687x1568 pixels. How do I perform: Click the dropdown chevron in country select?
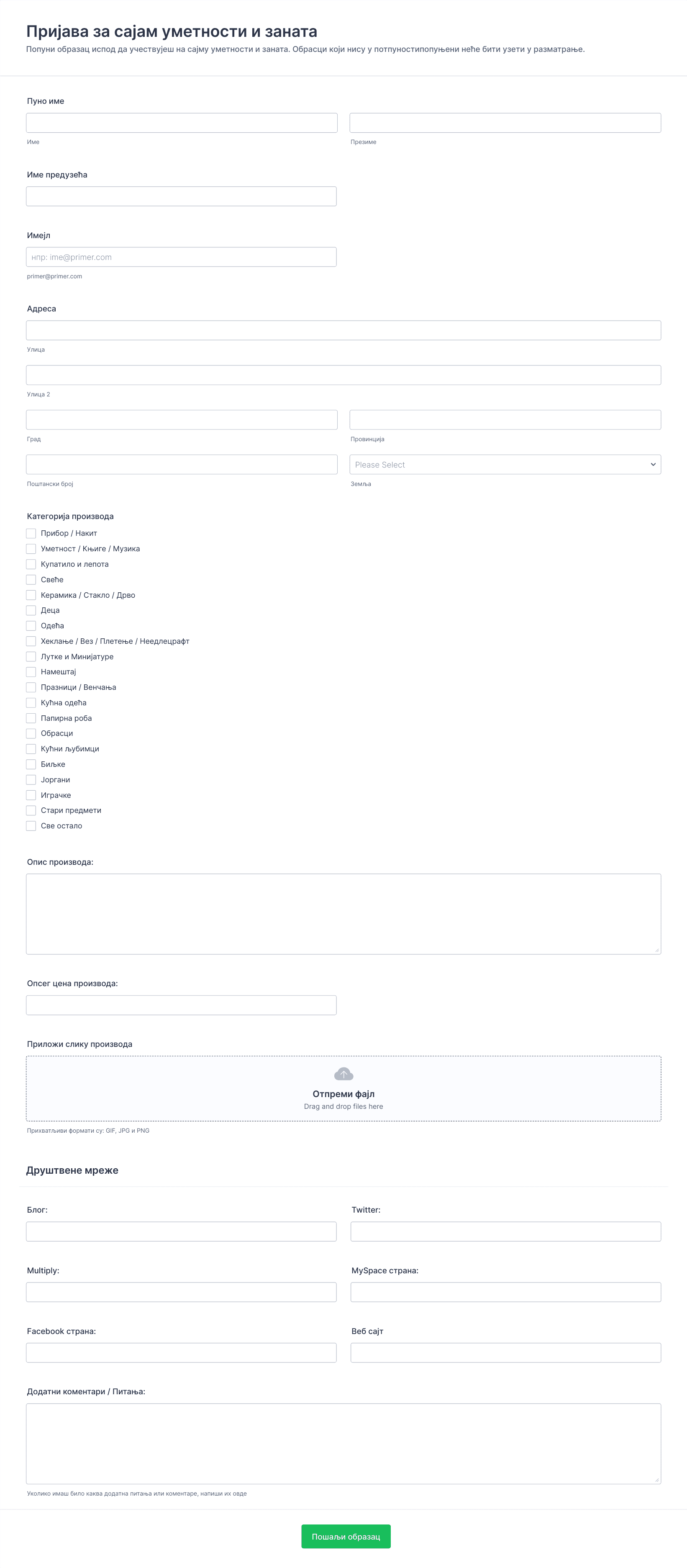[x=653, y=465]
